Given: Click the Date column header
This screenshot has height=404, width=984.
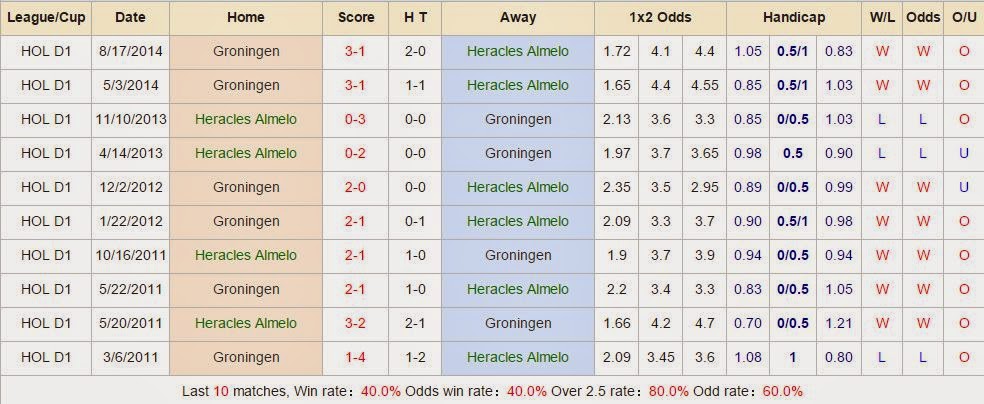Looking at the screenshot, I should (x=130, y=17).
